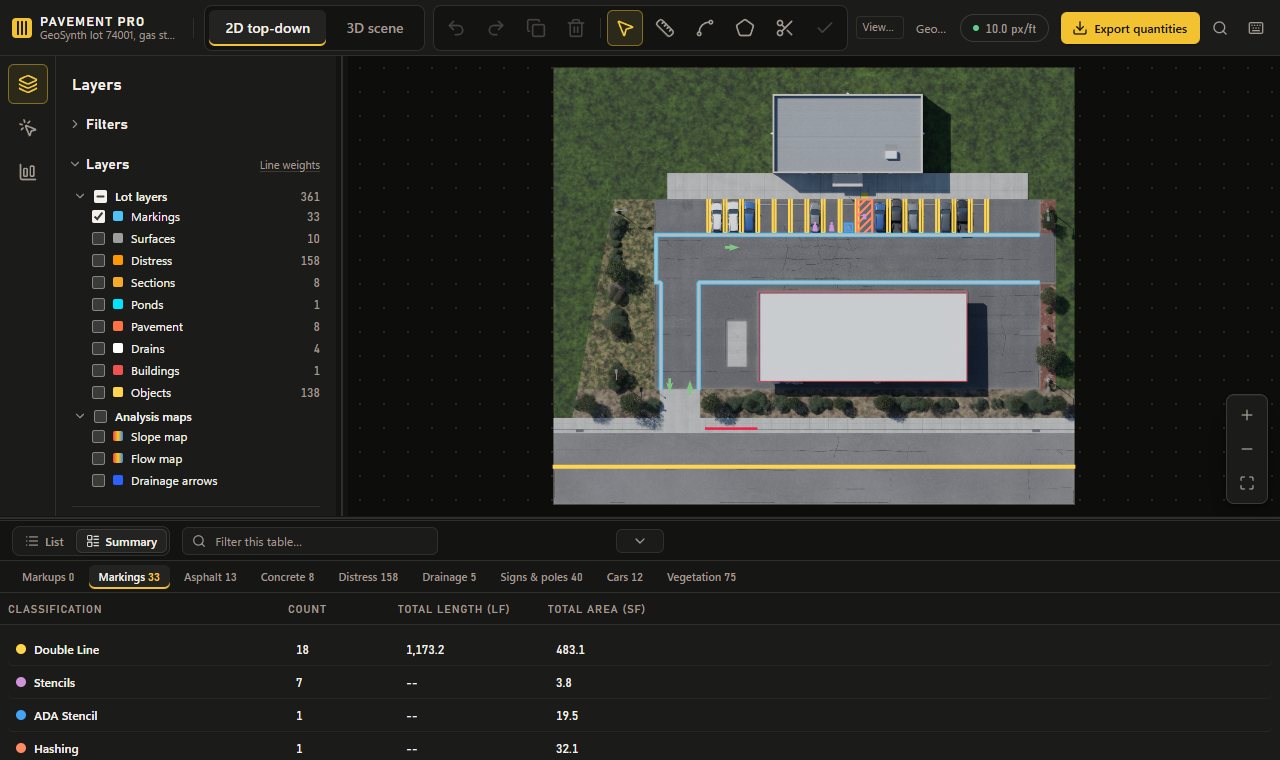1280x760 pixels.
Task: Open the cursor-click sidebar icon
Action: [x=28, y=128]
